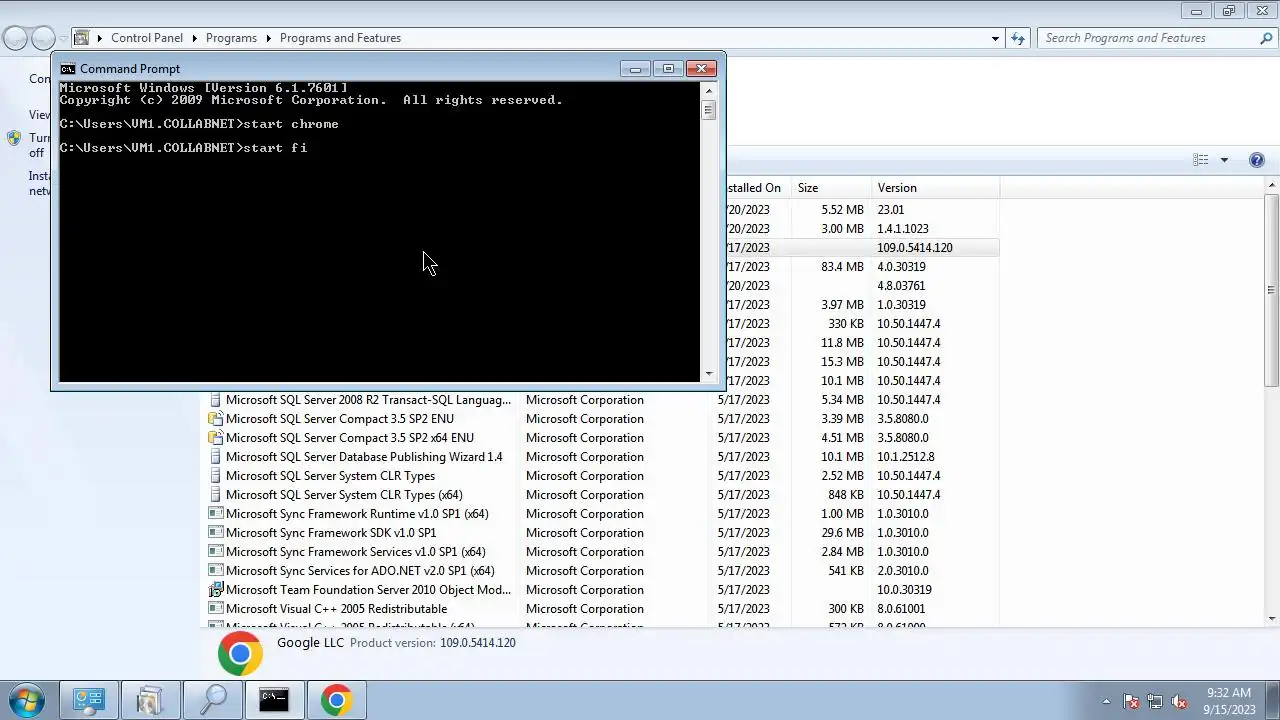
Task: Click Programs and Features in the breadcrumb
Action: (340, 38)
